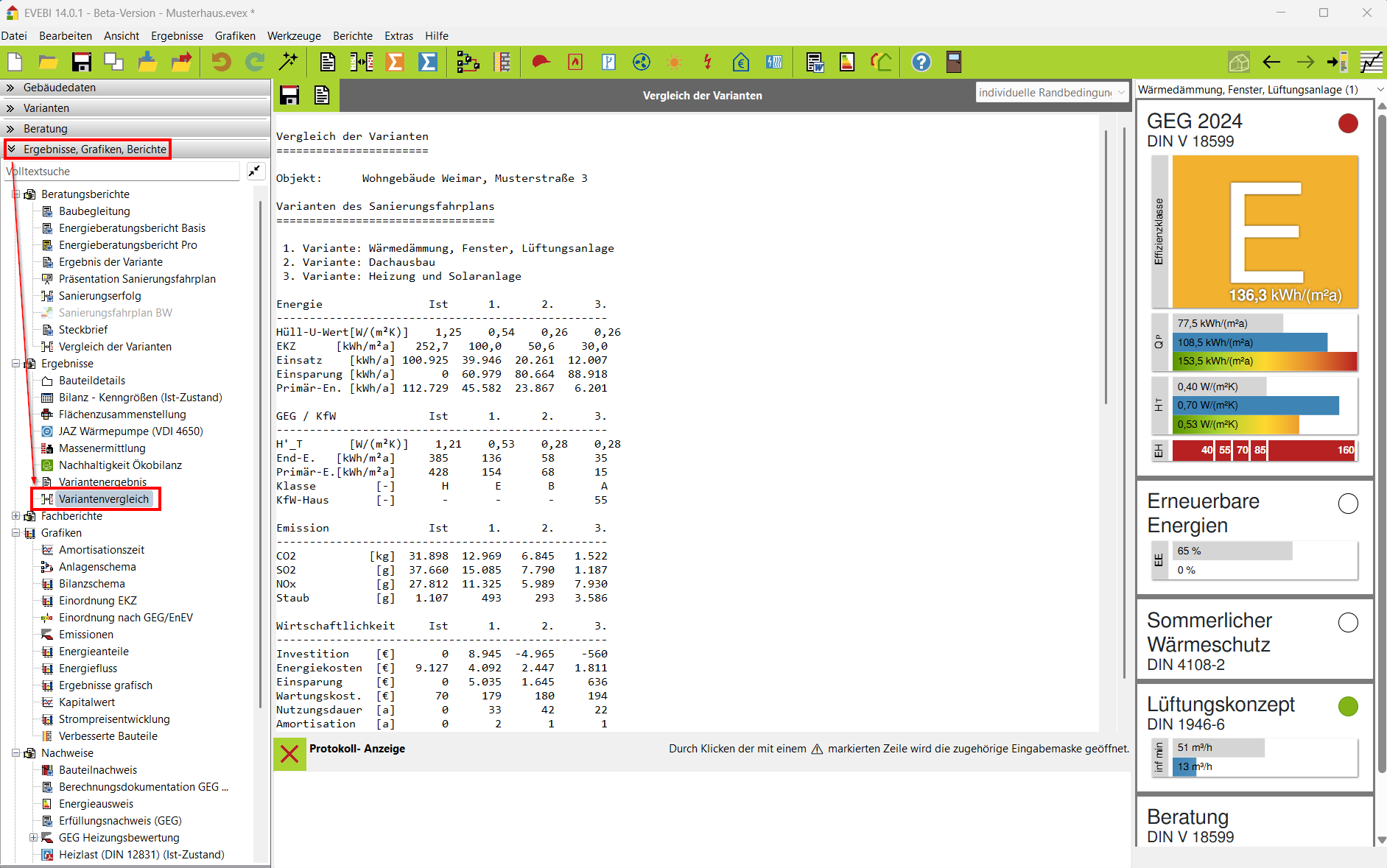Image resolution: width=1387 pixels, height=868 pixels.
Task: Collapse the Beratungsberichte tree node
Action: [x=16, y=194]
